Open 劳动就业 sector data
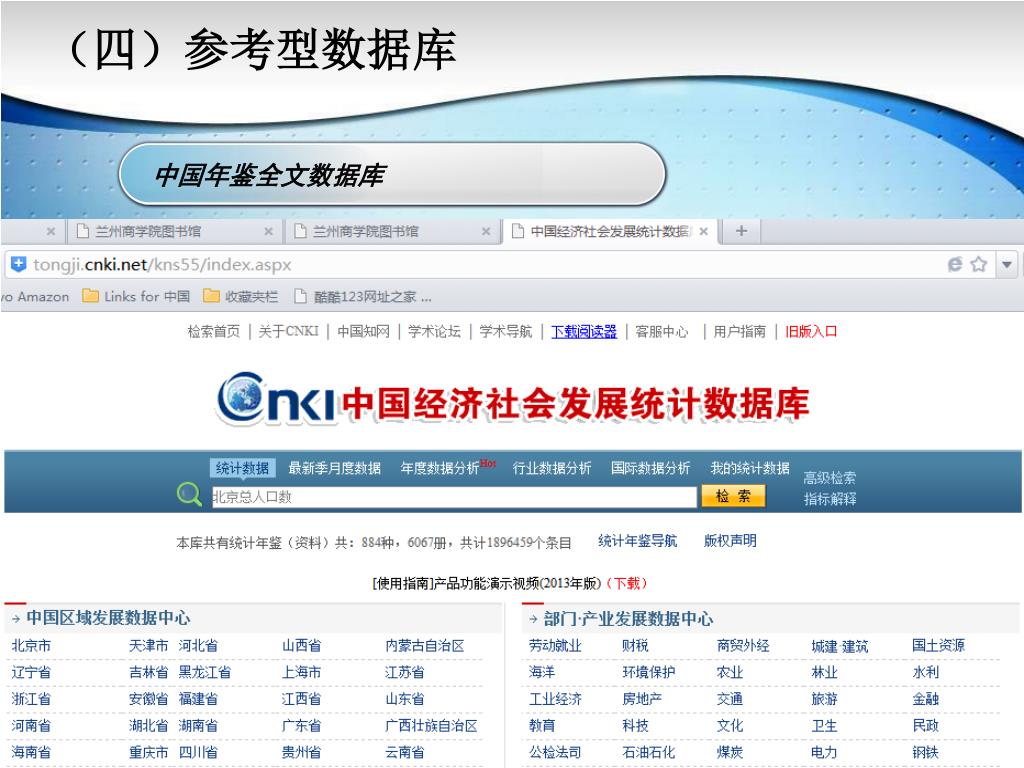 coord(555,646)
